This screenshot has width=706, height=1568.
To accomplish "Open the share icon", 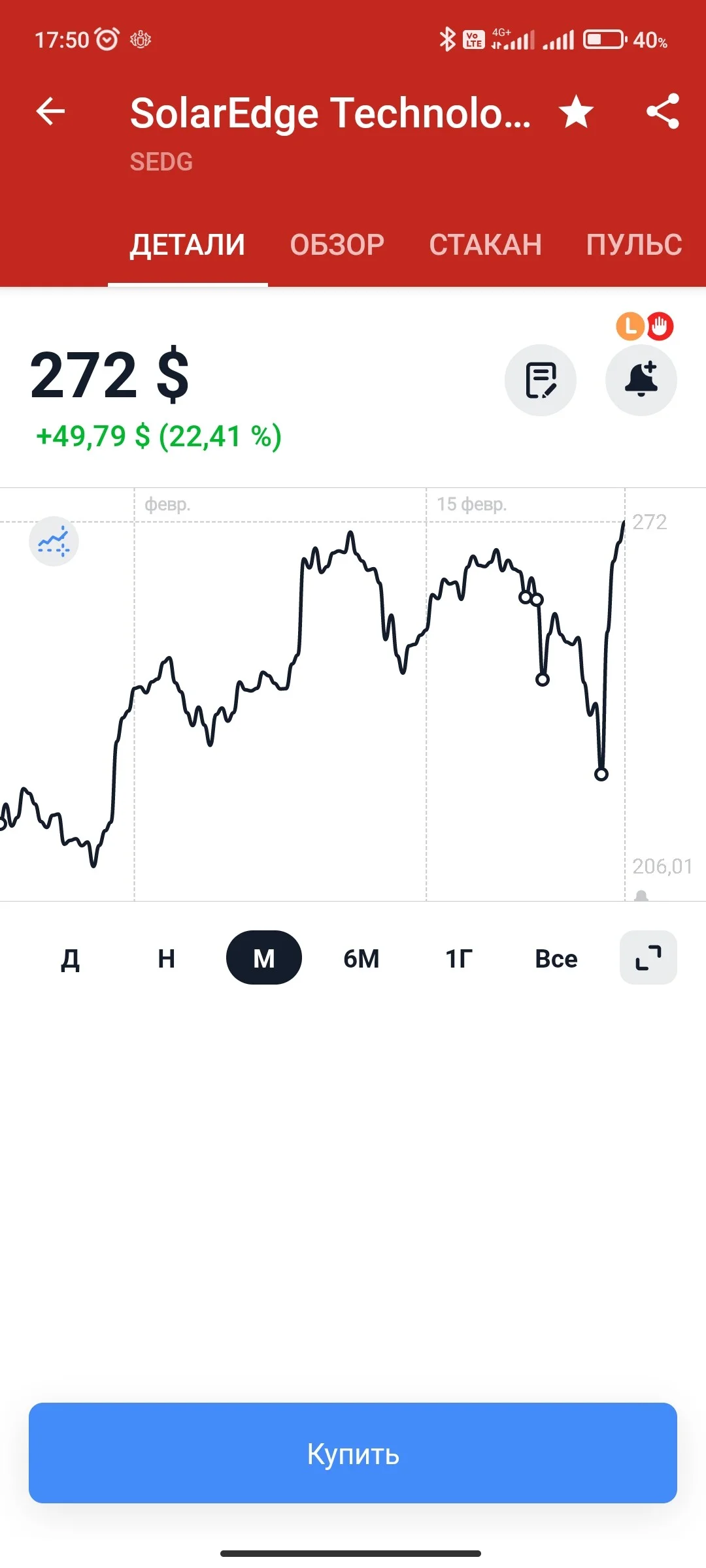I will pos(663,111).
